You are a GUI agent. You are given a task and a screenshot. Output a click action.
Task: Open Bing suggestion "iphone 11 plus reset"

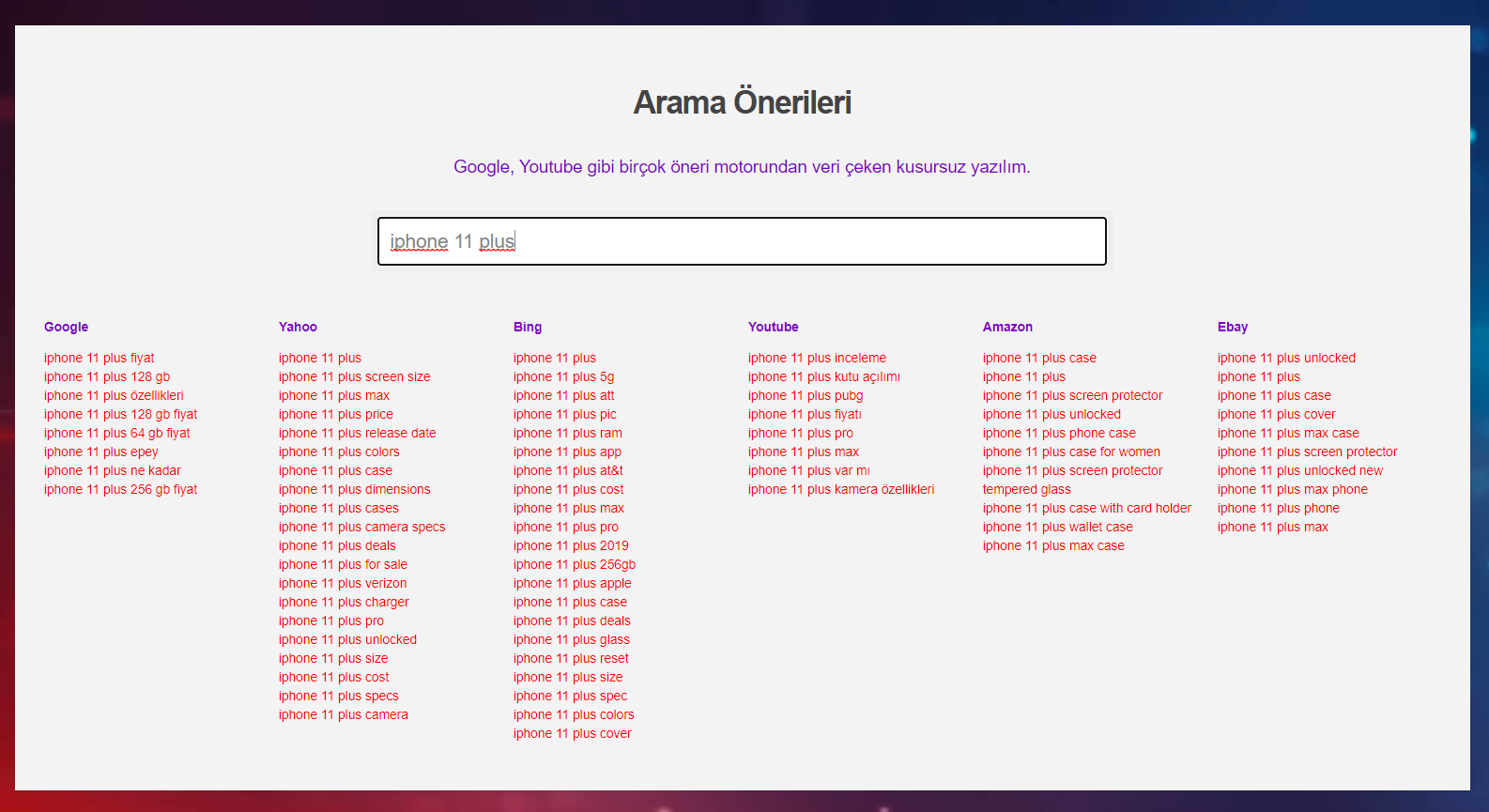[571, 658]
